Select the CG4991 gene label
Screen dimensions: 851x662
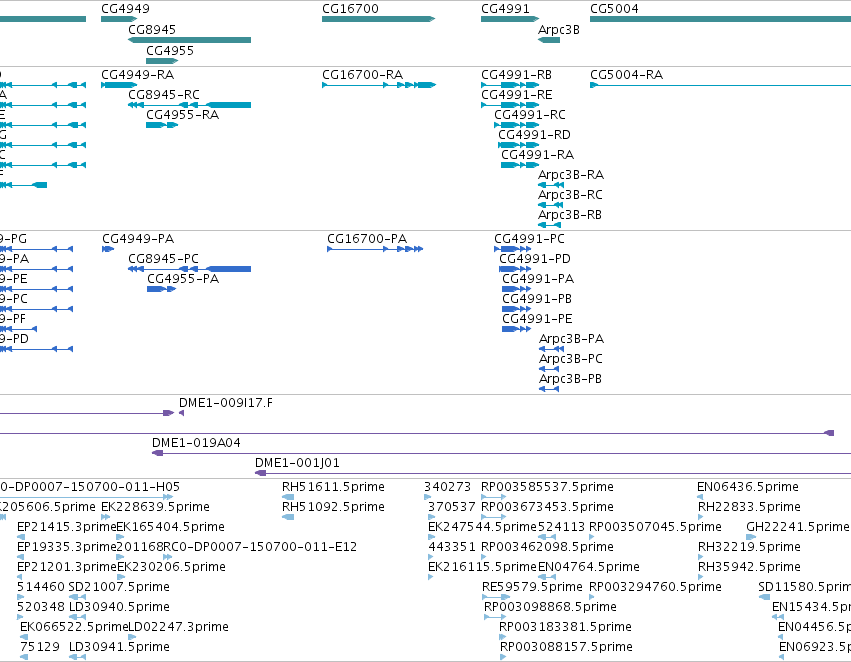[505, 9]
